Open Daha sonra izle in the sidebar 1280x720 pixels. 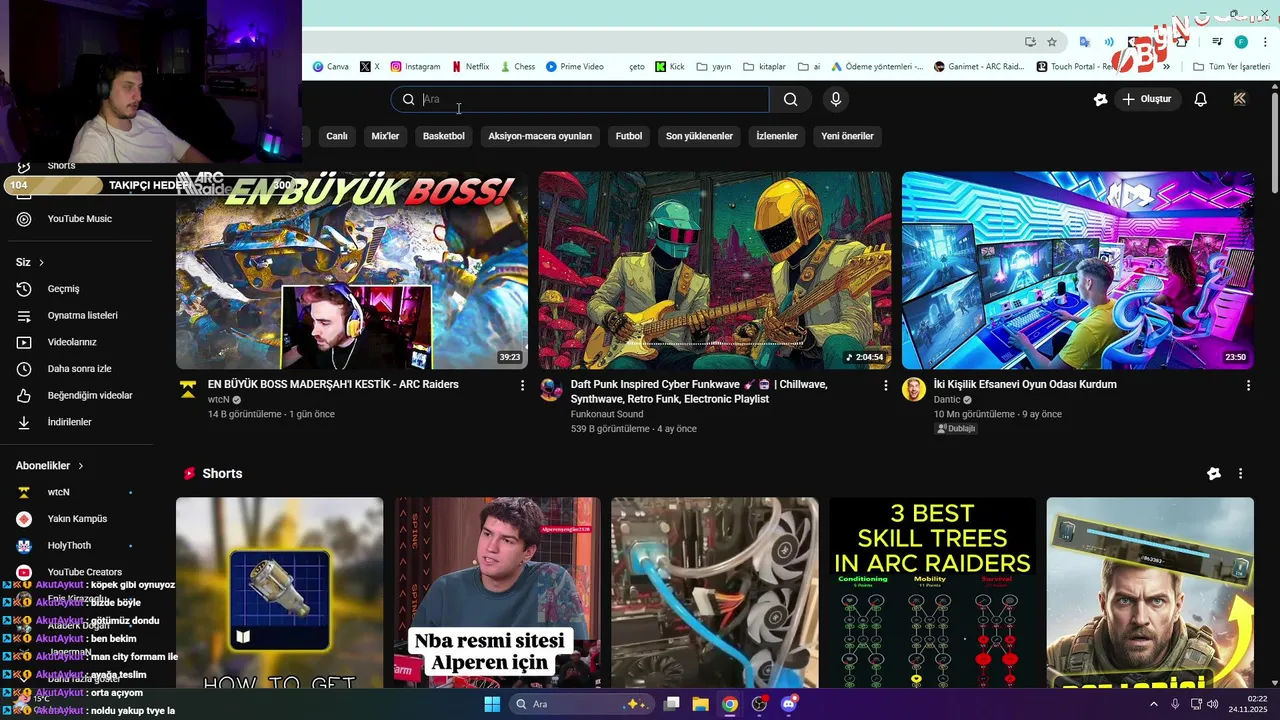tap(79, 369)
